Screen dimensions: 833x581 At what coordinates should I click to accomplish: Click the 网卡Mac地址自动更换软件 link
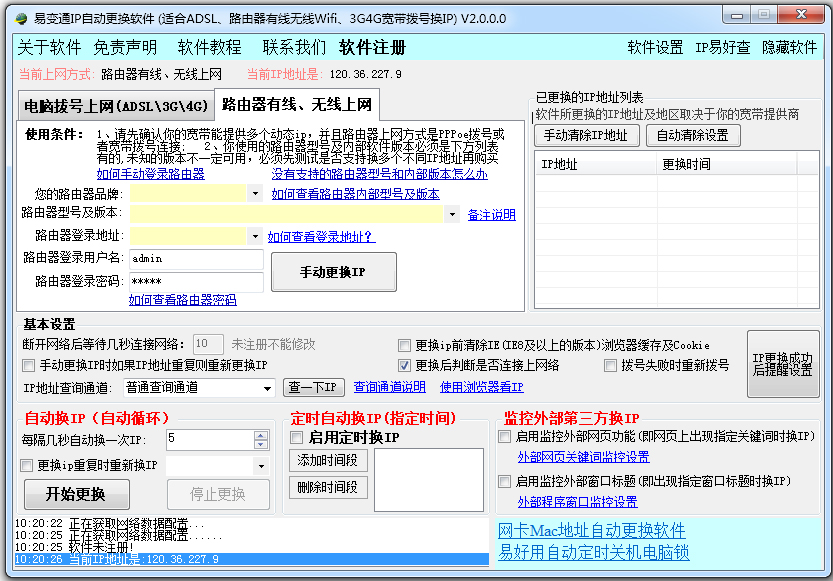591,530
